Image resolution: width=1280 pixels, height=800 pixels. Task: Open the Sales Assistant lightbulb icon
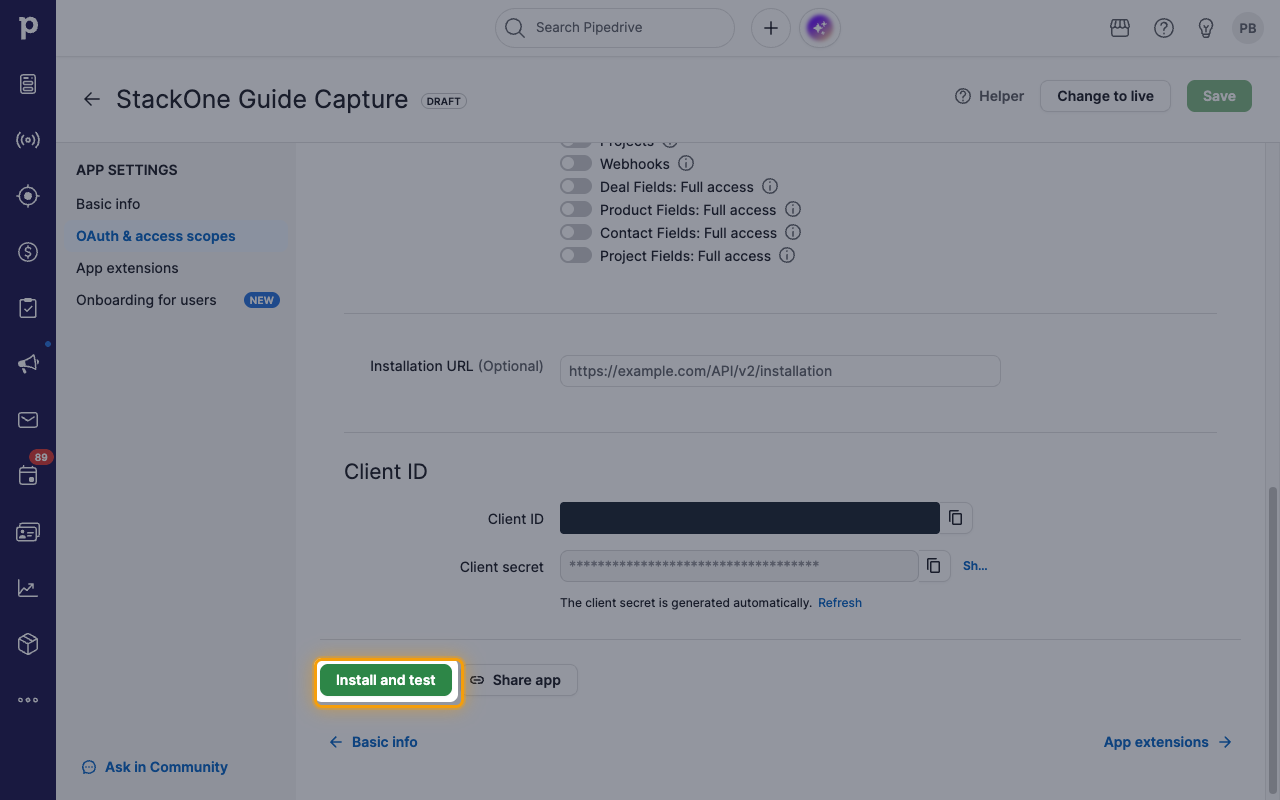(x=1206, y=28)
